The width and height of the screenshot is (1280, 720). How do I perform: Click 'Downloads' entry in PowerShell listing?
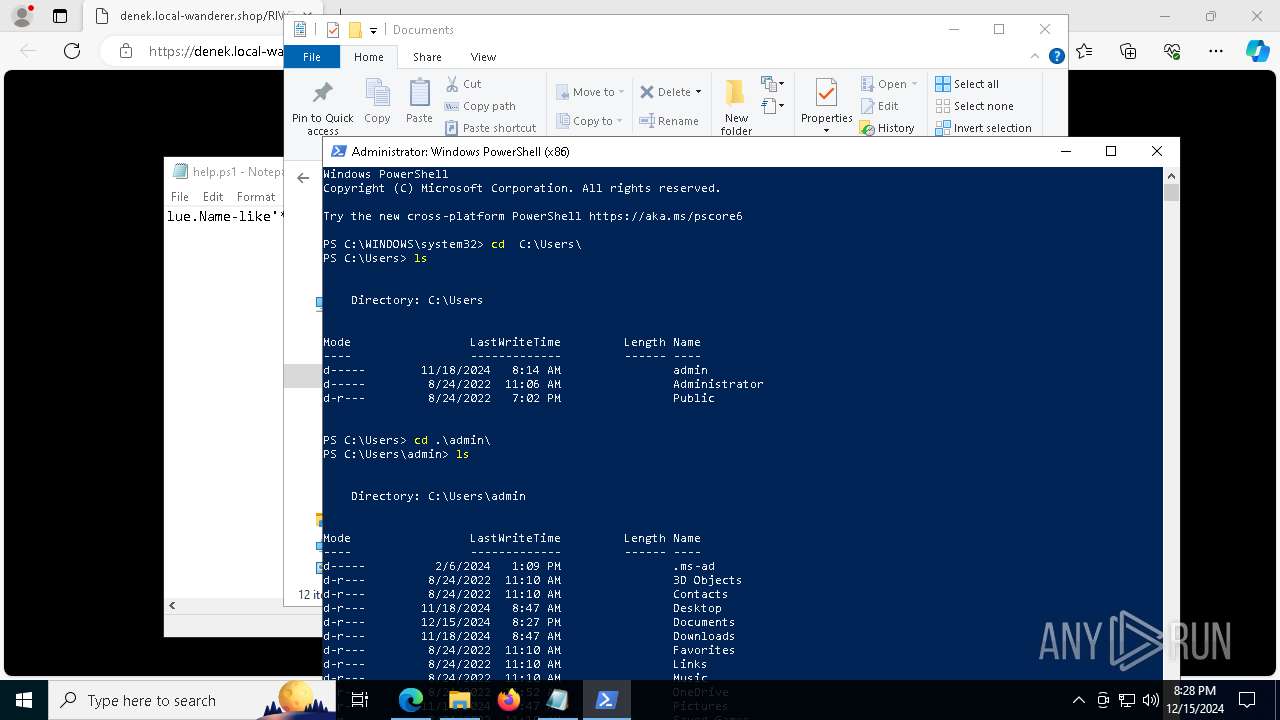coord(704,636)
